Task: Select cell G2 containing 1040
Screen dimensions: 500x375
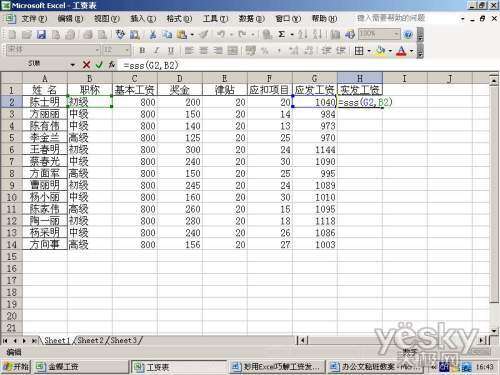Action: 315,102
